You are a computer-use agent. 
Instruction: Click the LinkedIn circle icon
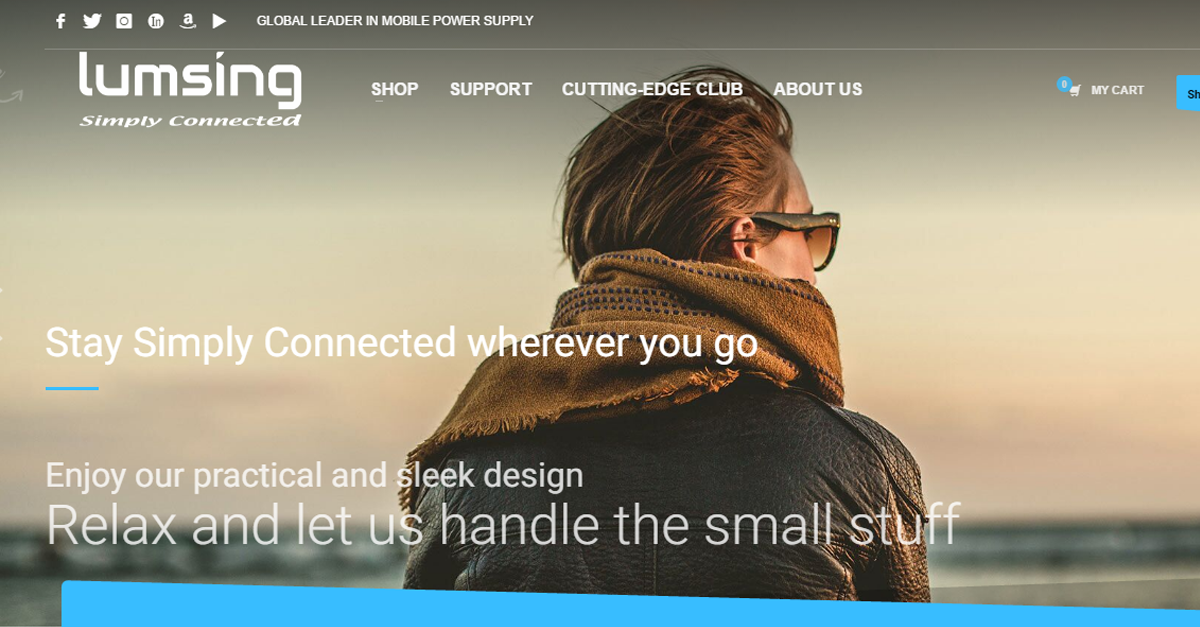click(x=156, y=21)
